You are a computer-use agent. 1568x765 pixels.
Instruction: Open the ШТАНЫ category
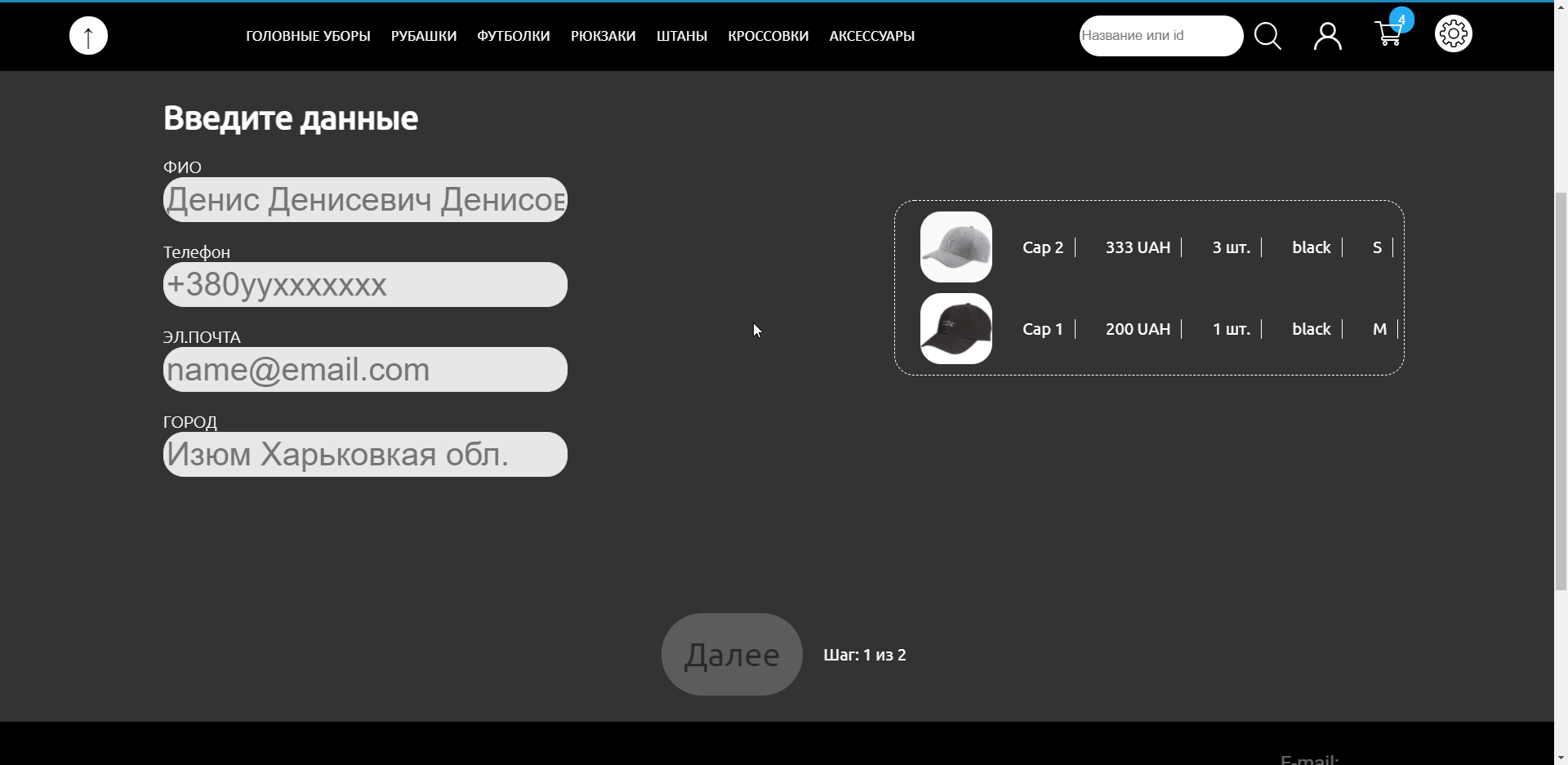click(x=682, y=36)
